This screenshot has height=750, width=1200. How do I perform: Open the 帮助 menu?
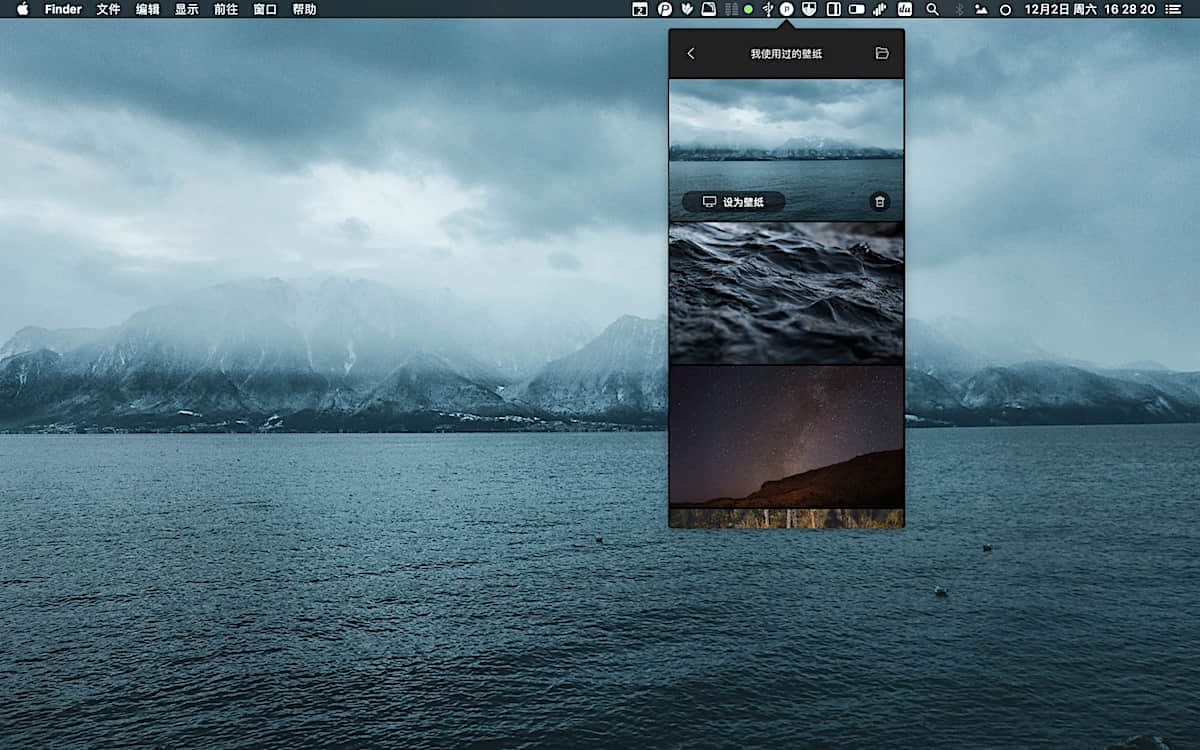(304, 9)
